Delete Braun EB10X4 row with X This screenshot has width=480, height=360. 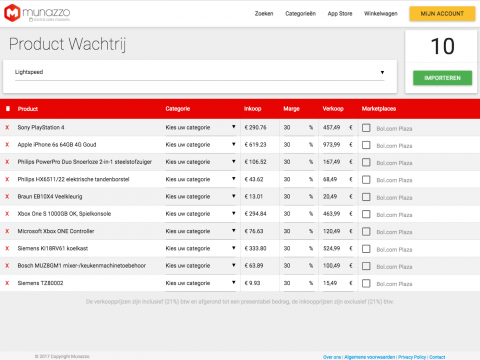pos(7,197)
